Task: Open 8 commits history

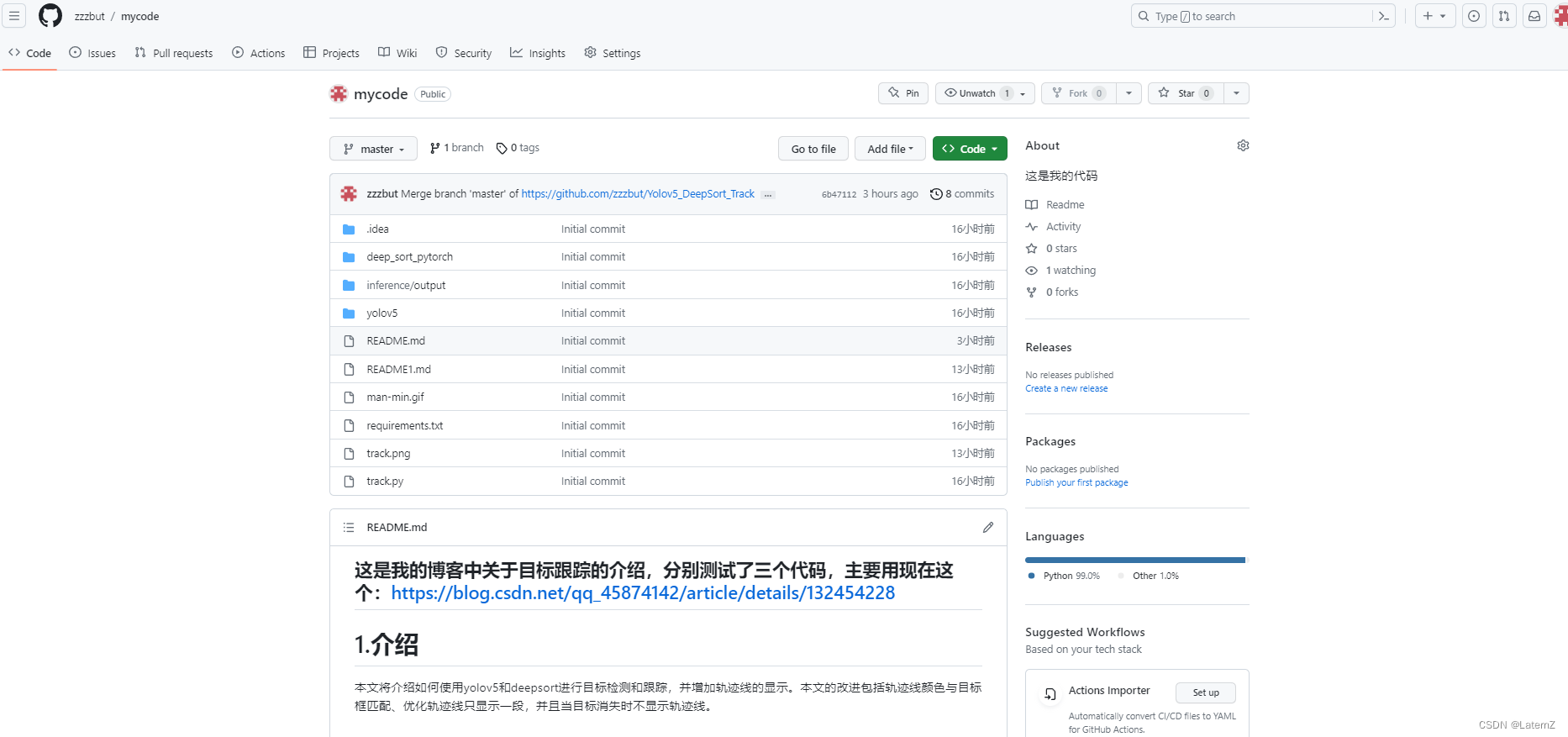Action: click(962, 193)
